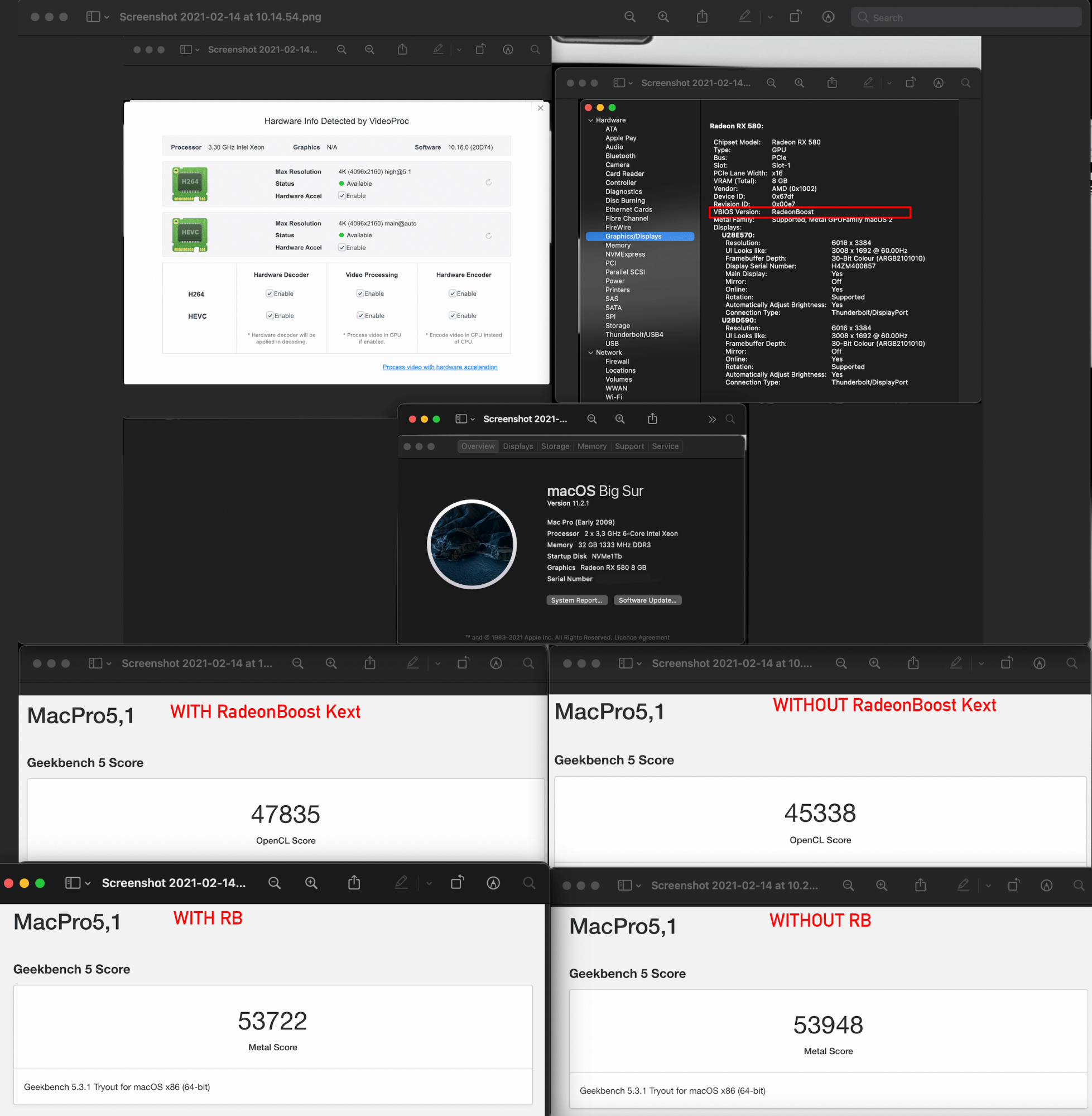Switch to the Displays tab
The height and width of the screenshot is (1116, 1092).
(x=517, y=446)
